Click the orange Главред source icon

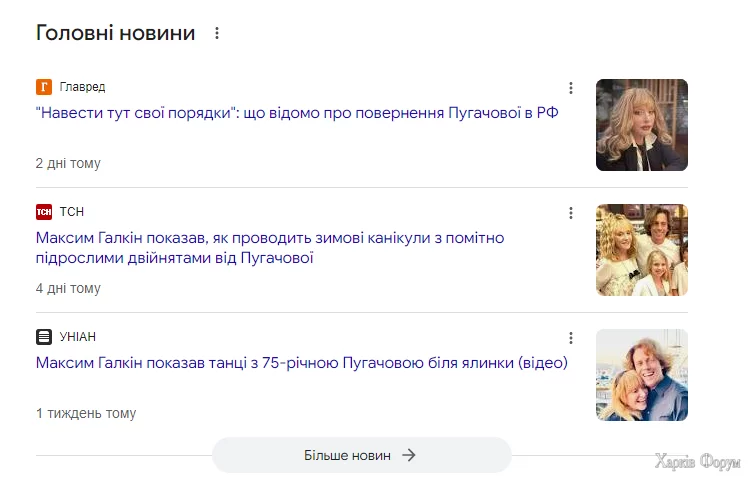(x=44, y=87)
